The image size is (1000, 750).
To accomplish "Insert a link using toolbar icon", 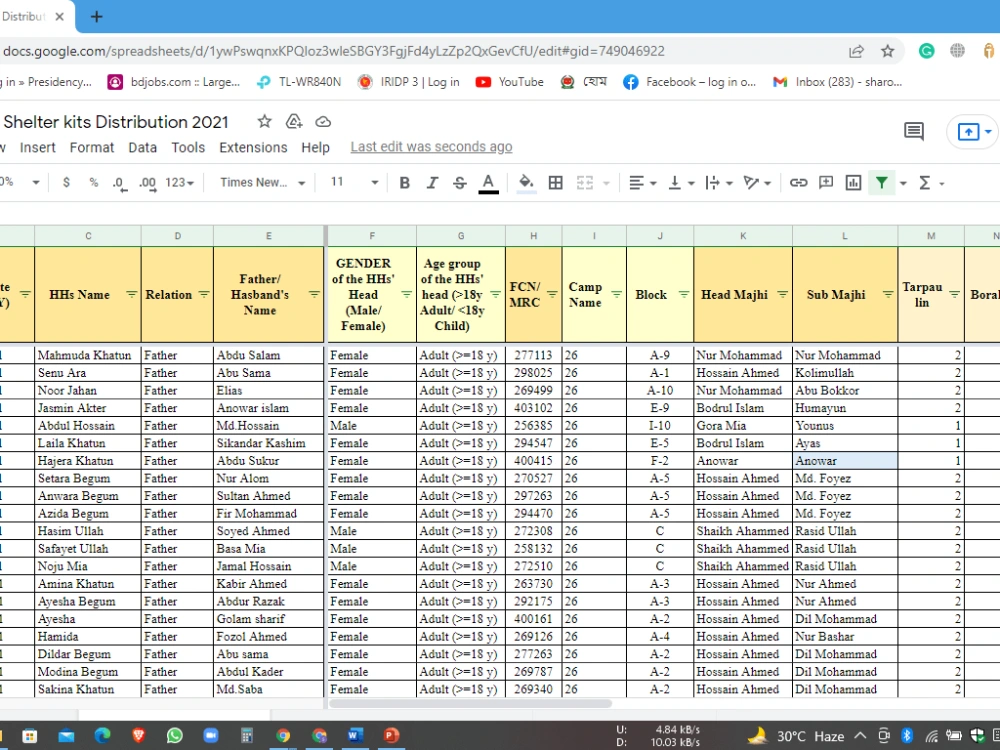I will pyautogui.click(x=798, y=183).
